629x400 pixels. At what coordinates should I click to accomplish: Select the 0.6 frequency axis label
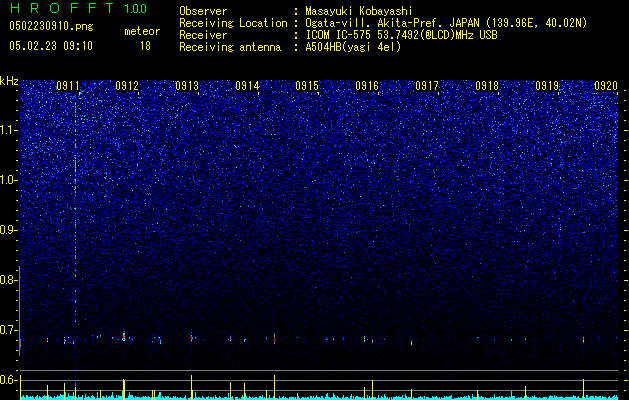(x=9, y=380)
